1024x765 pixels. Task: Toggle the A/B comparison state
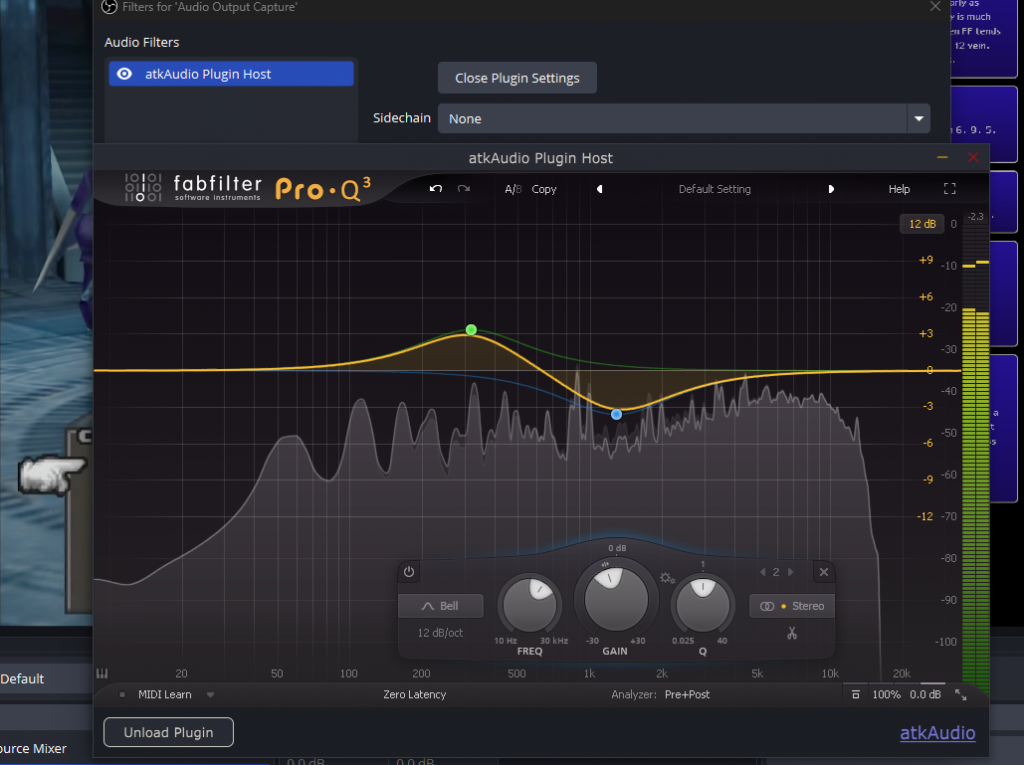[512, 189]
